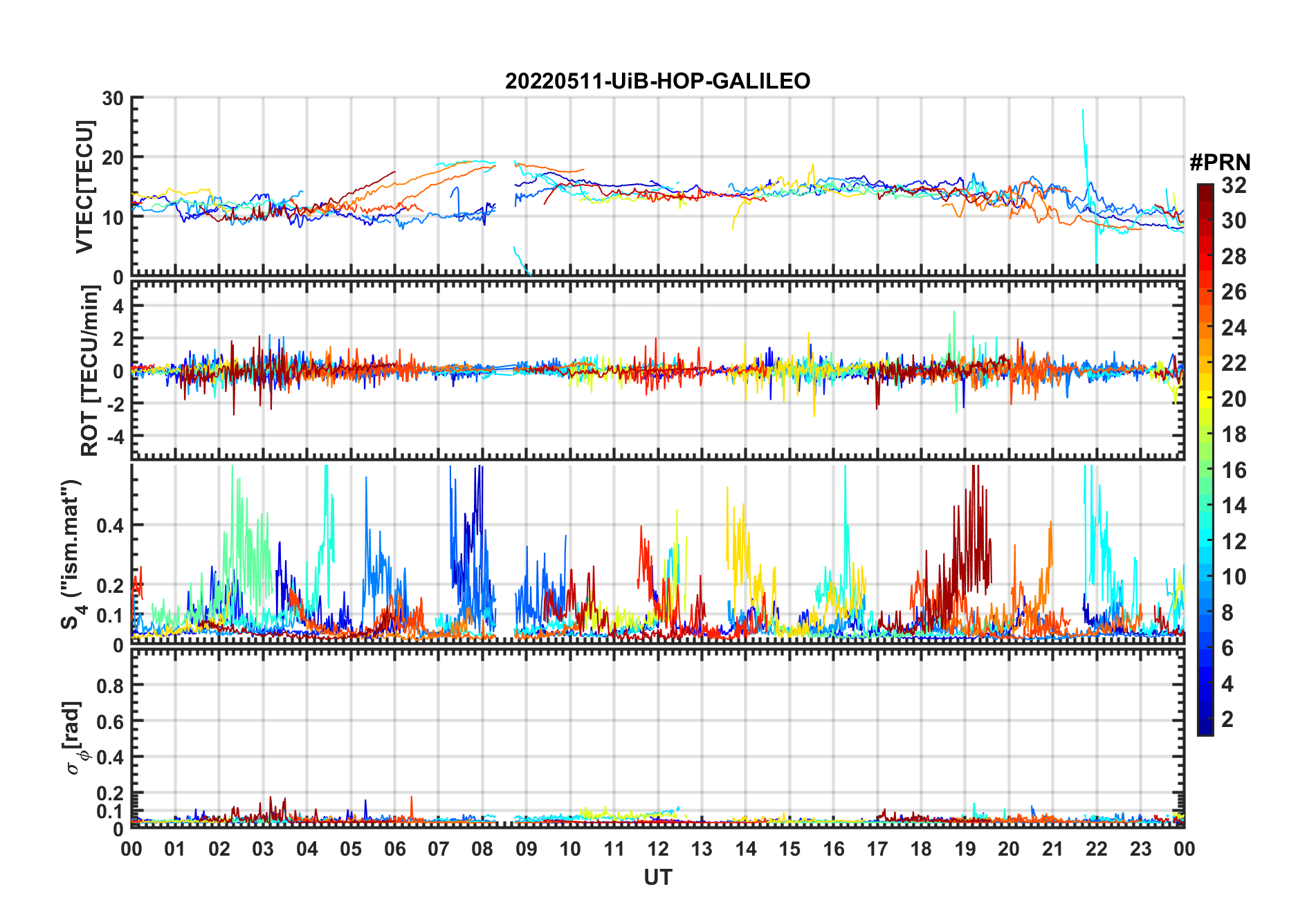Click the UT x-axis label

(657, 878)
